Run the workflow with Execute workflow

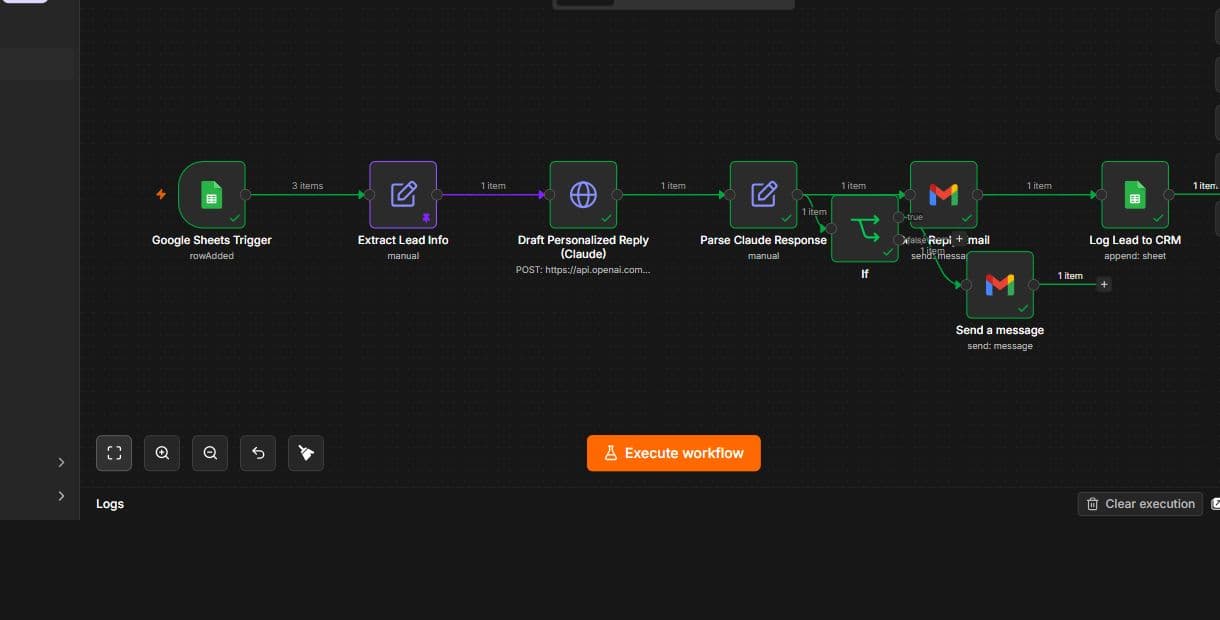coord(673,453)
